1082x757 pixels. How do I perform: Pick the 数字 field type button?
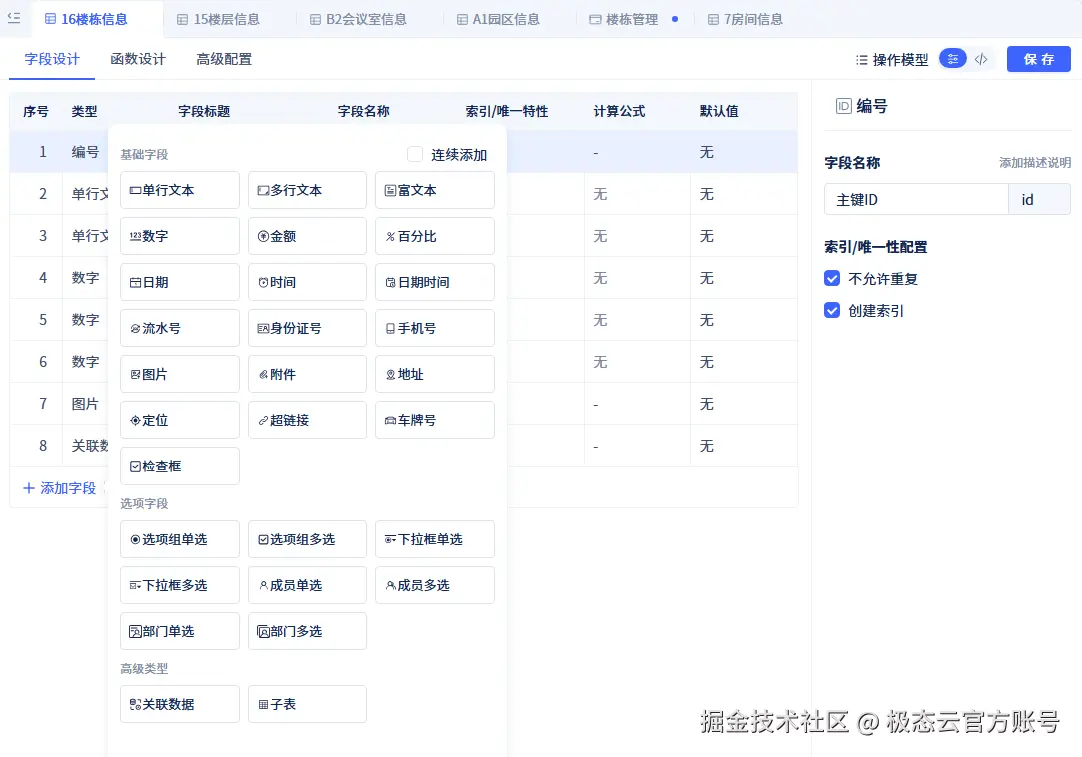(179, 236)
